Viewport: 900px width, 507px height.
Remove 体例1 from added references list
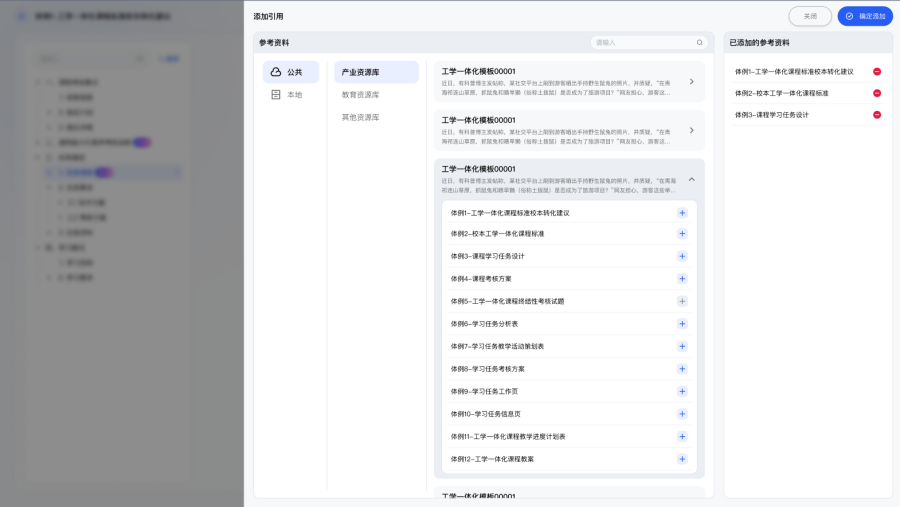(877, 72)
